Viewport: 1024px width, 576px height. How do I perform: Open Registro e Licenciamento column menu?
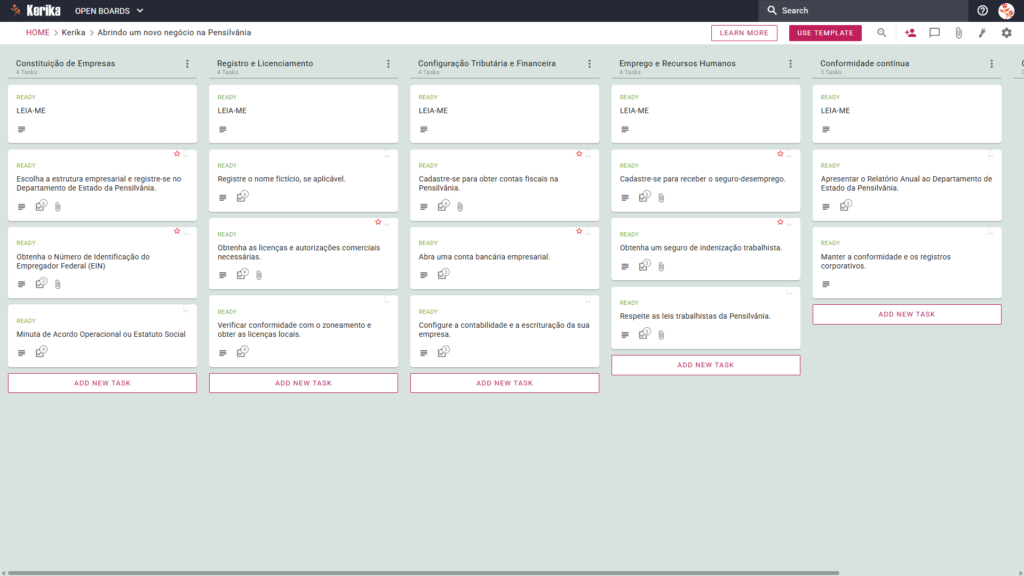coord(389,64)
